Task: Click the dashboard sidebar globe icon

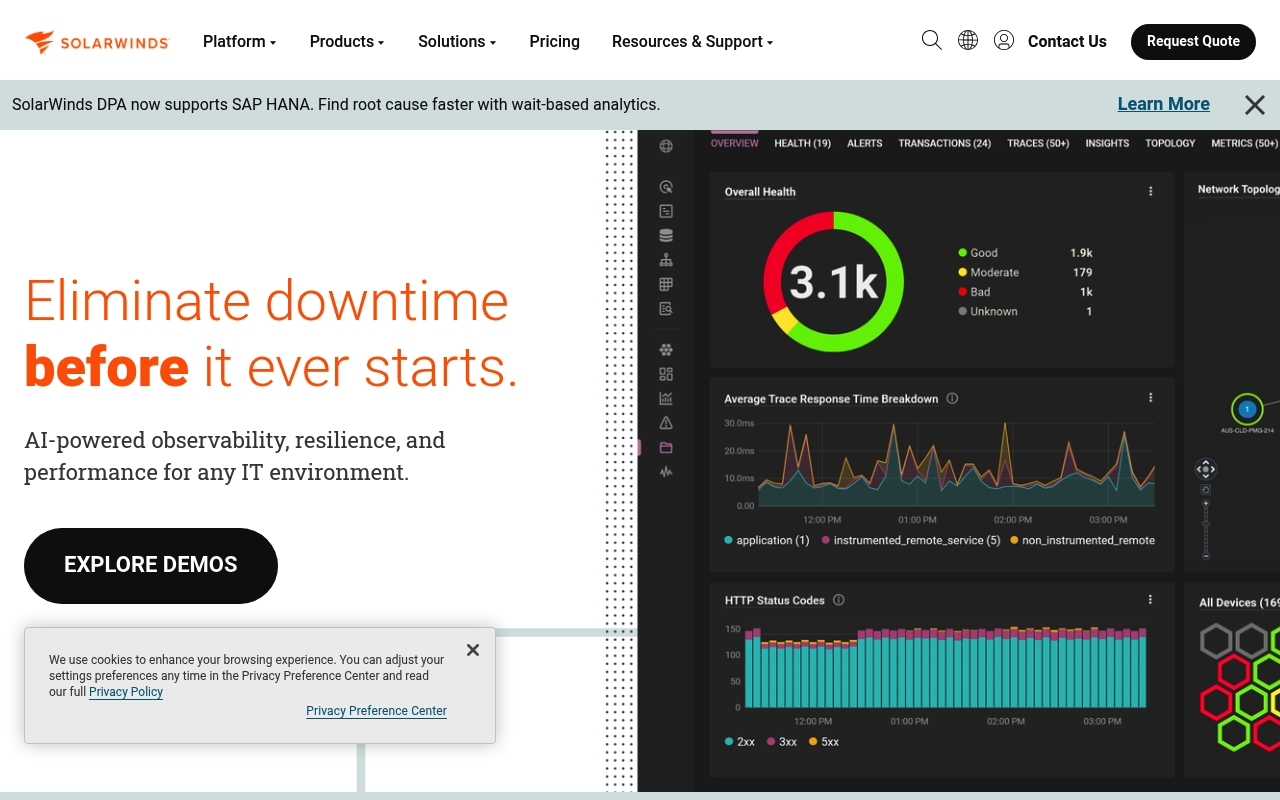Action: click(666, 146)
